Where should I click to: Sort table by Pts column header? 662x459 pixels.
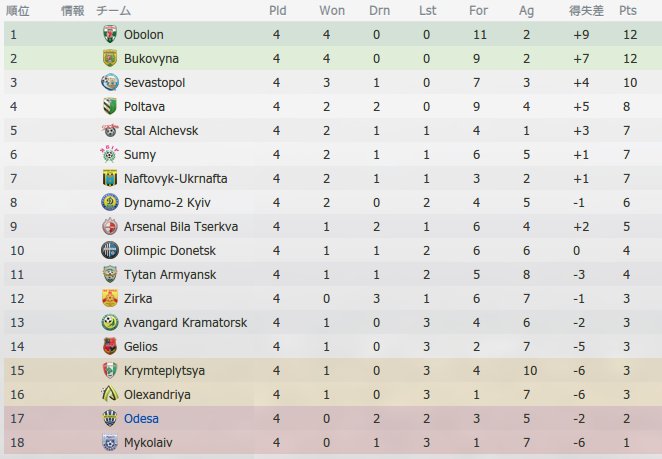point(628,10)
